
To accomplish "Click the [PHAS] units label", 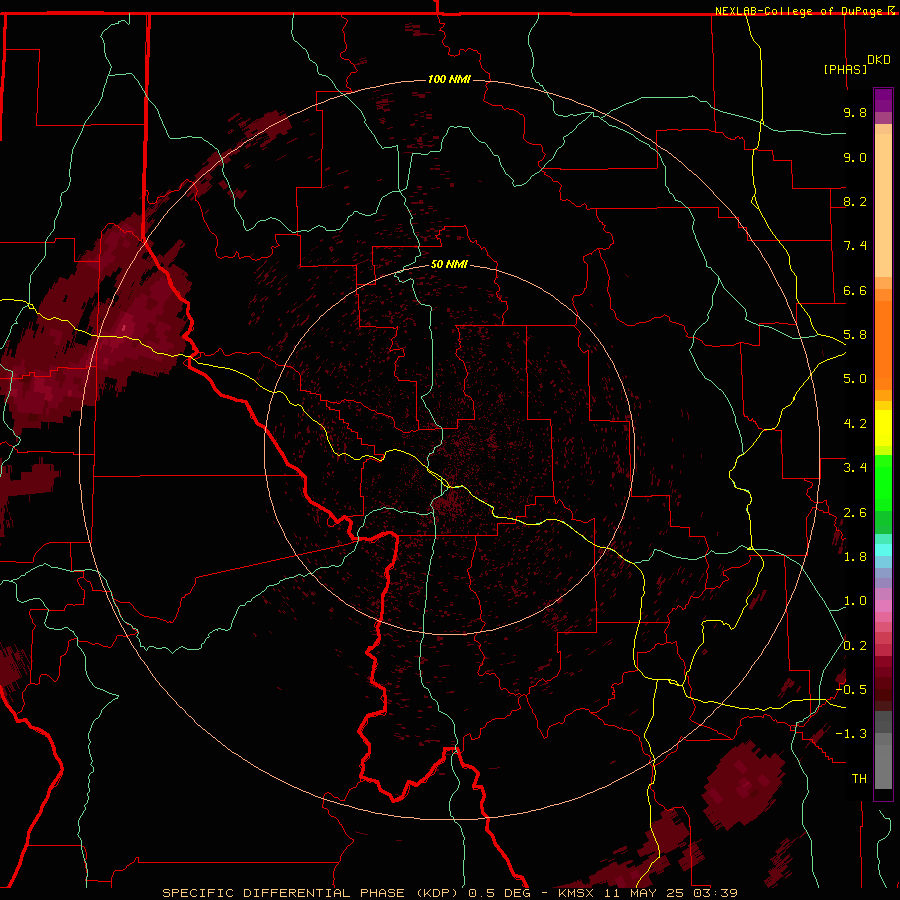I will [845, 70].
